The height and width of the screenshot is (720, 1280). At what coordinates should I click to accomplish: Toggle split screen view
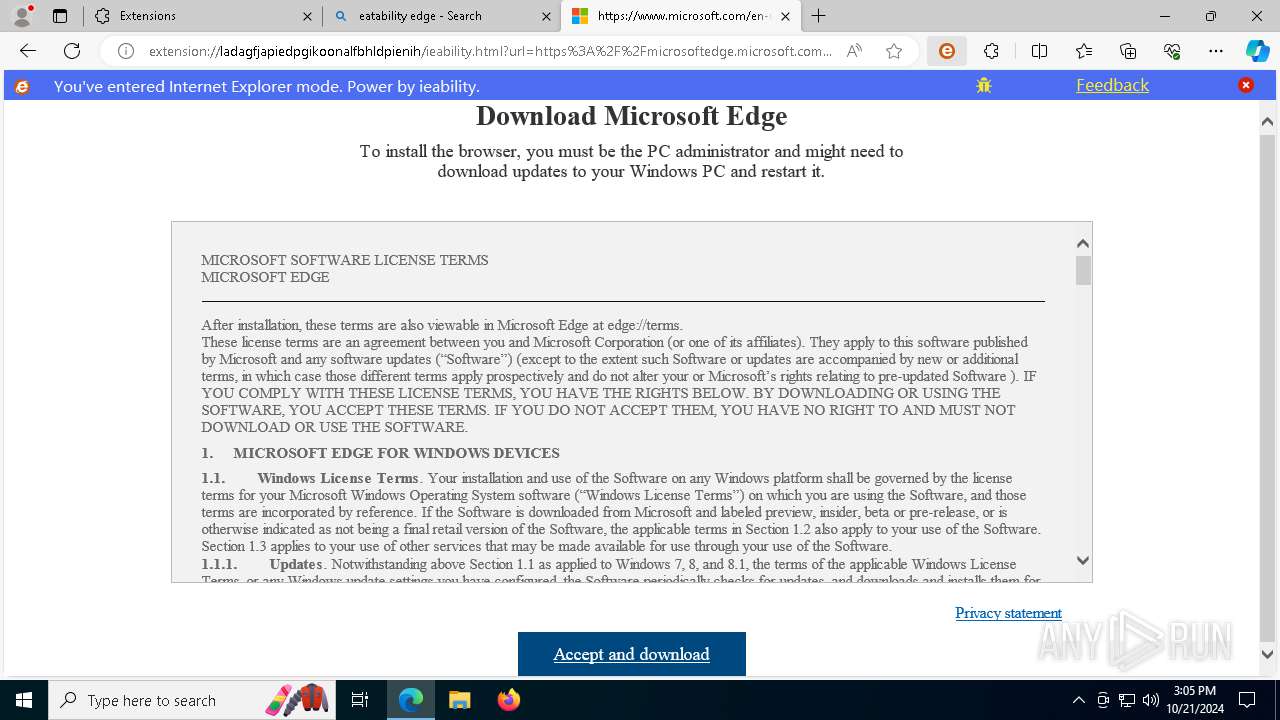[1039, 51]
